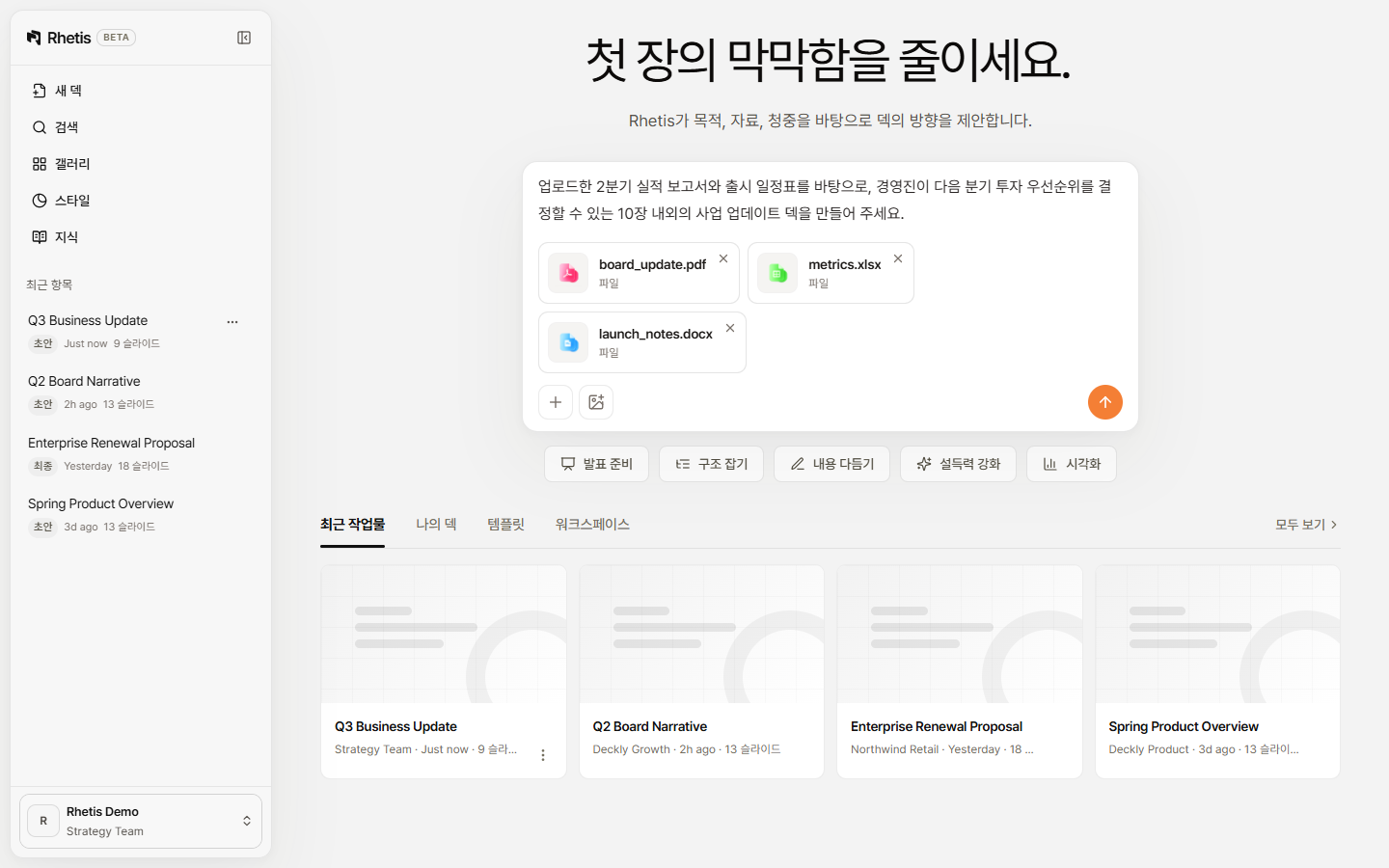1389x868 pixels.
Task: Click the launch_notes.docx document icon
Action: click(568, 342)
